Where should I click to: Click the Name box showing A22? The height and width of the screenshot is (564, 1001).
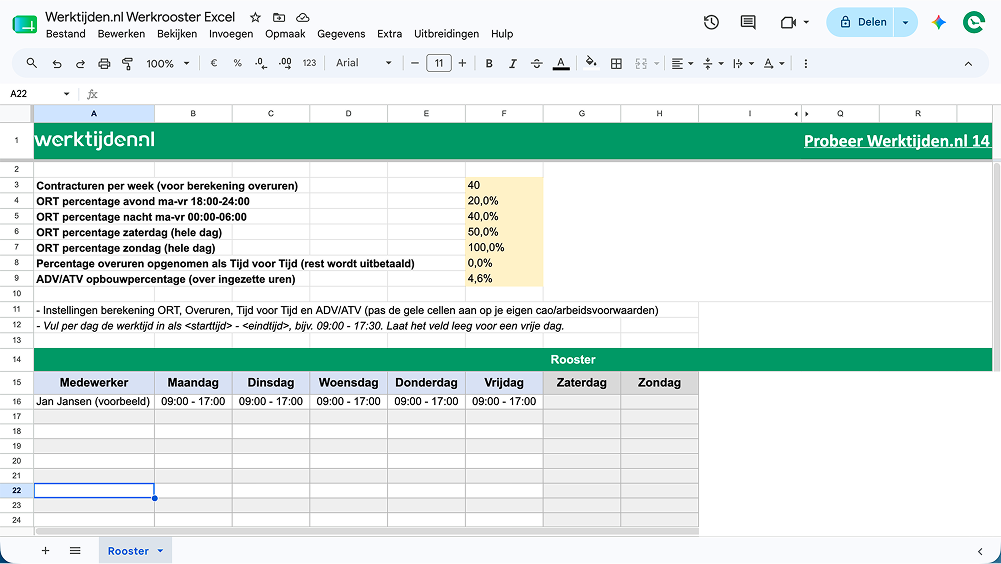coord(40,94)
